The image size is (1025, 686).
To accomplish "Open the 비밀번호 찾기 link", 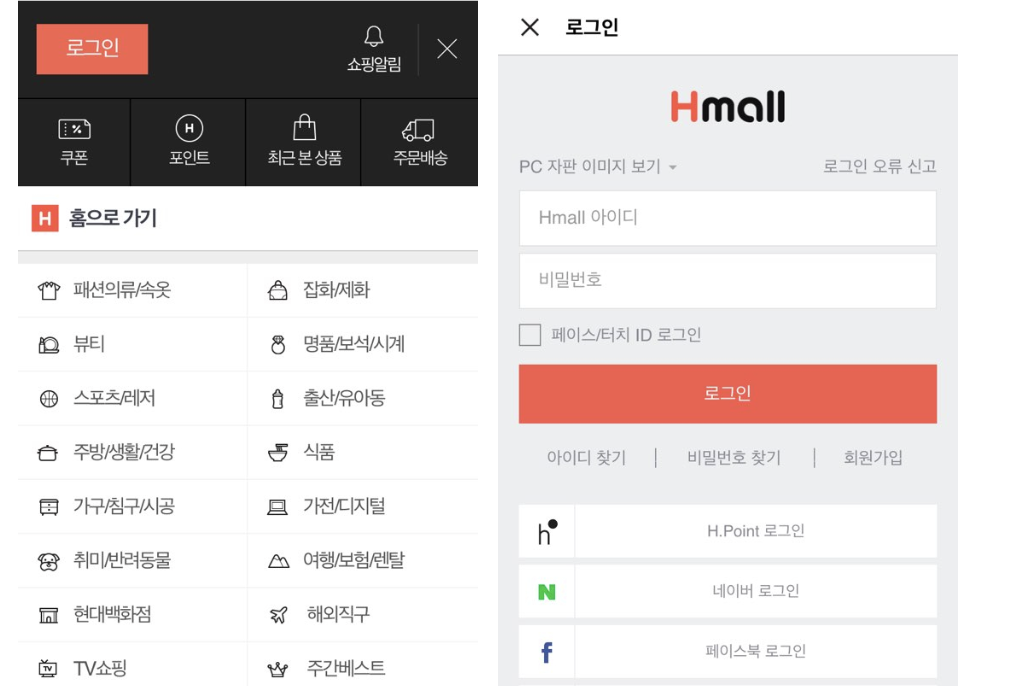I will pyautogui.click(x=734, y=458).
